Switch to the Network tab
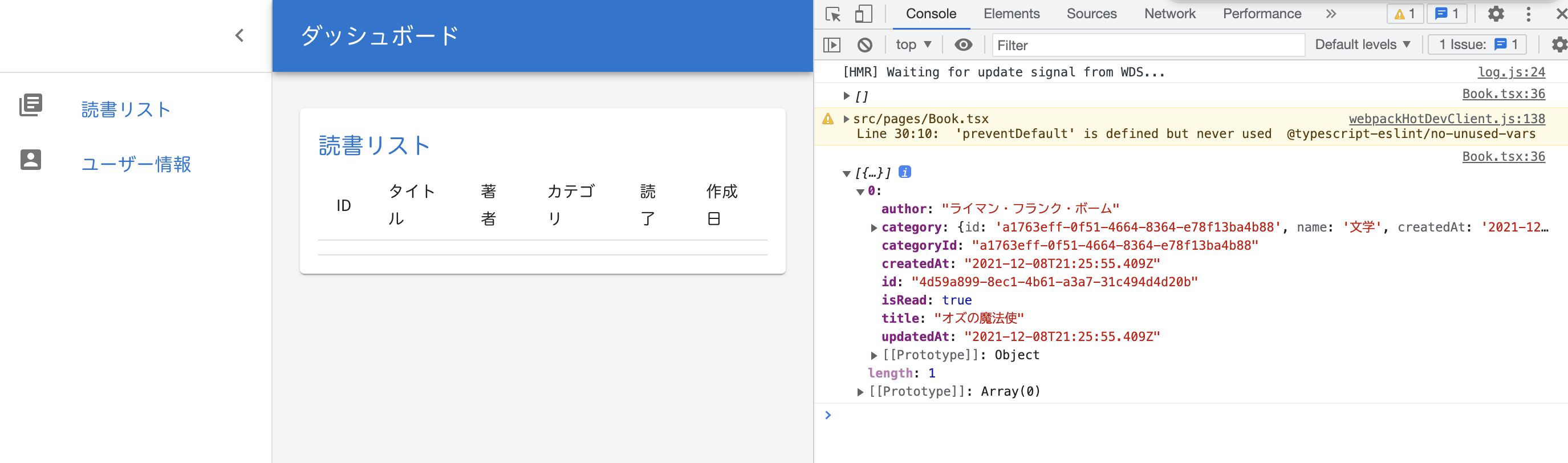This screenshot has height=463, width=1568. [1169, 13]
